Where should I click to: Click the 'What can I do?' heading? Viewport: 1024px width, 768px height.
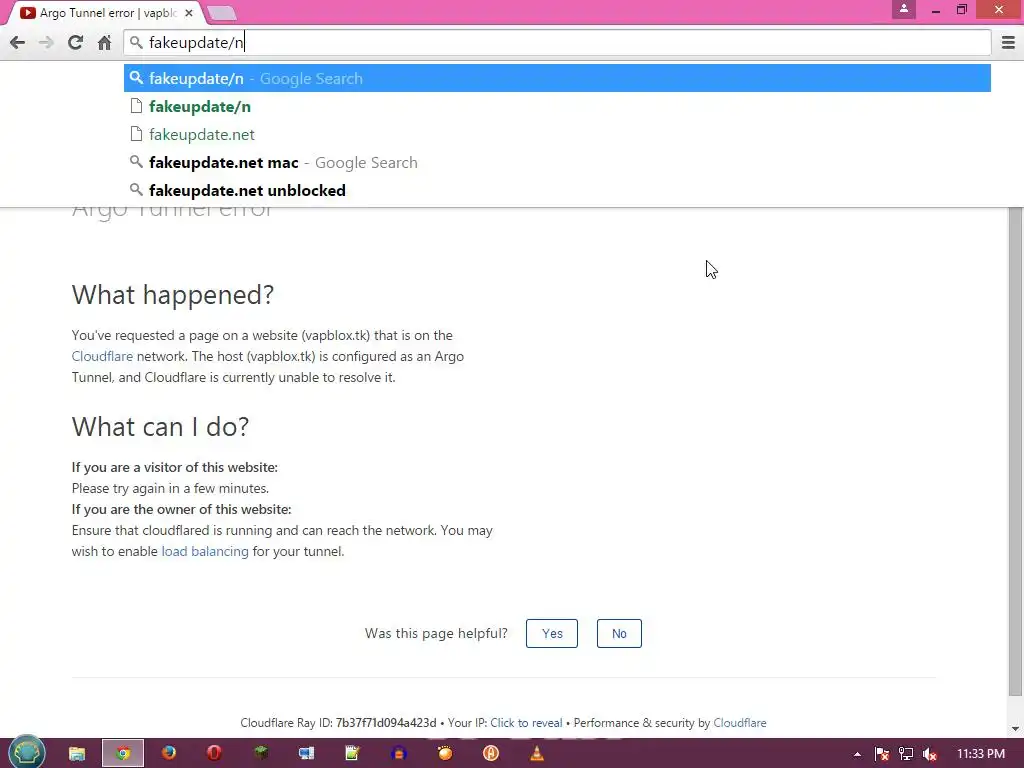tap(160, 426)
